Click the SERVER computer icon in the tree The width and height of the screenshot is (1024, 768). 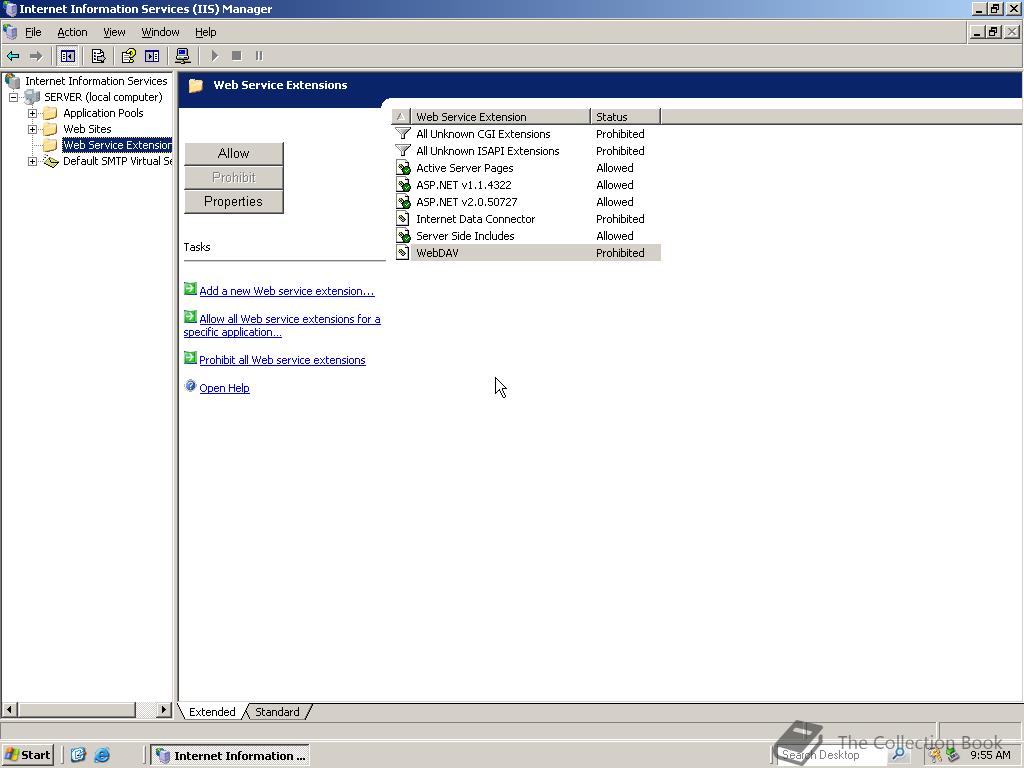point(32,97)
